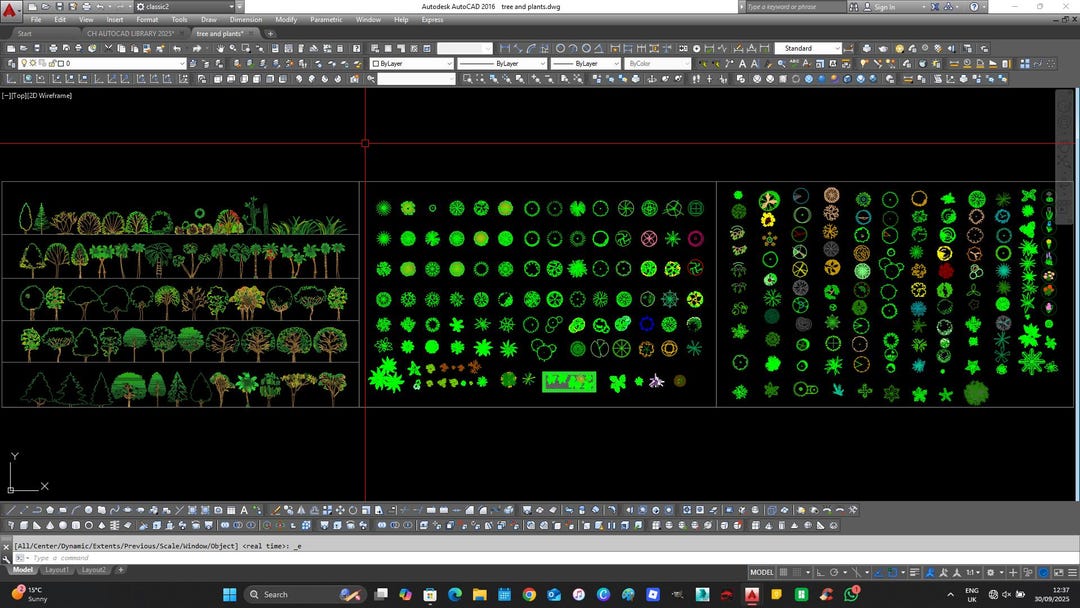Click the command line customize wrench icon
Screen dimensions: 1080x608
click(6, 558)
